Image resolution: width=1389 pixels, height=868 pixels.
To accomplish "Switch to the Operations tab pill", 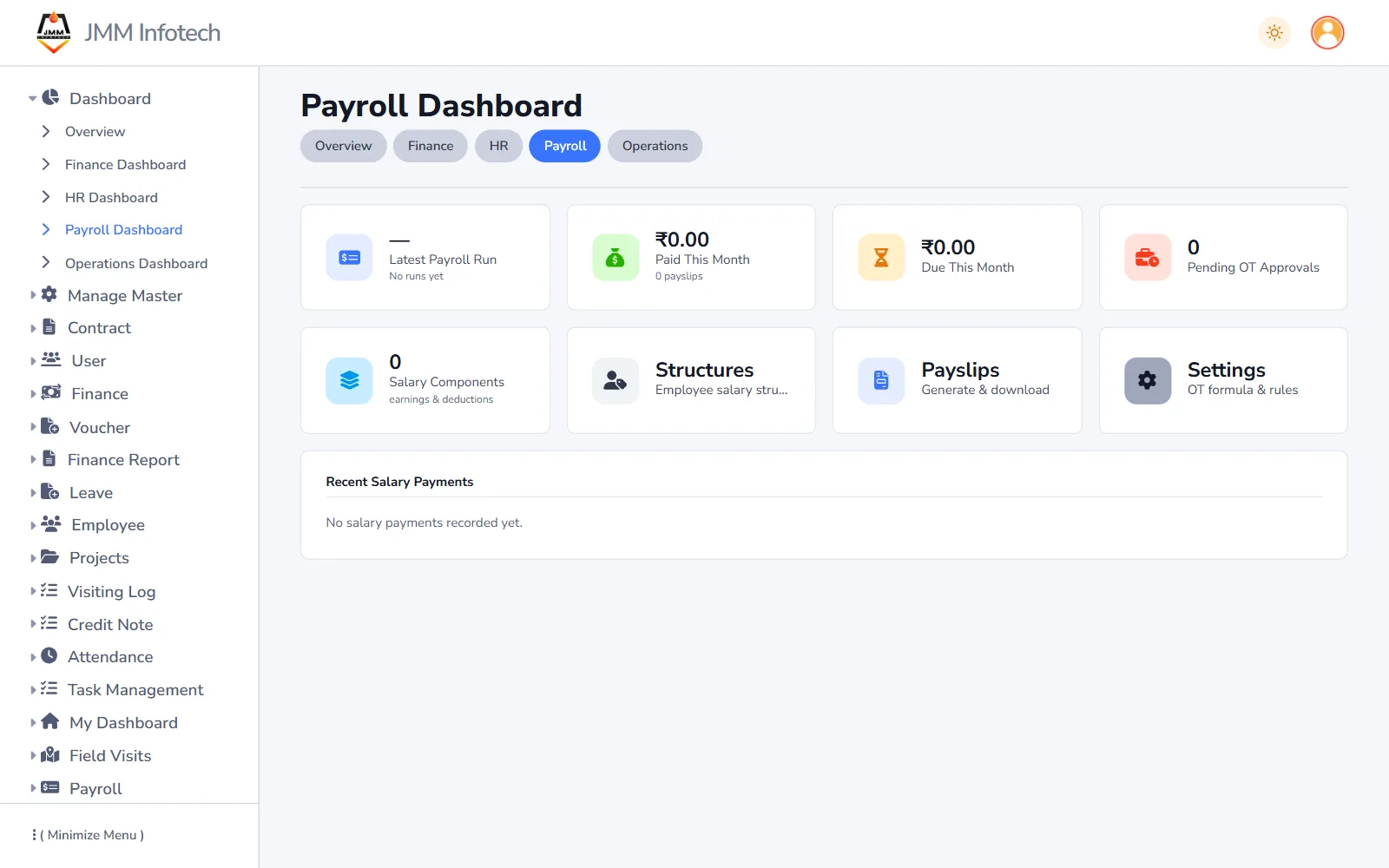I will (x=655, y=146).
